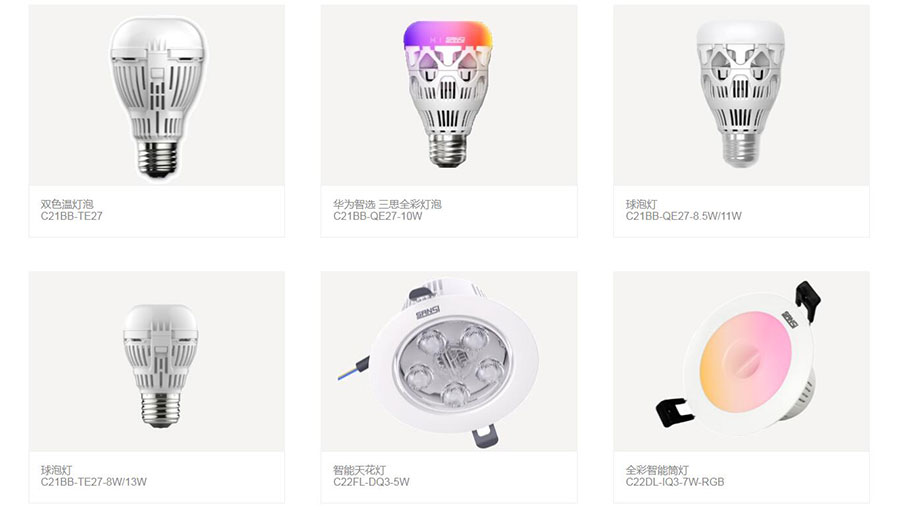The height and width of the screenshot is (510, 900).
Task: Click the 华为智选 三思全彩灯泡 colorful bulb image
Action: [449, 95]
